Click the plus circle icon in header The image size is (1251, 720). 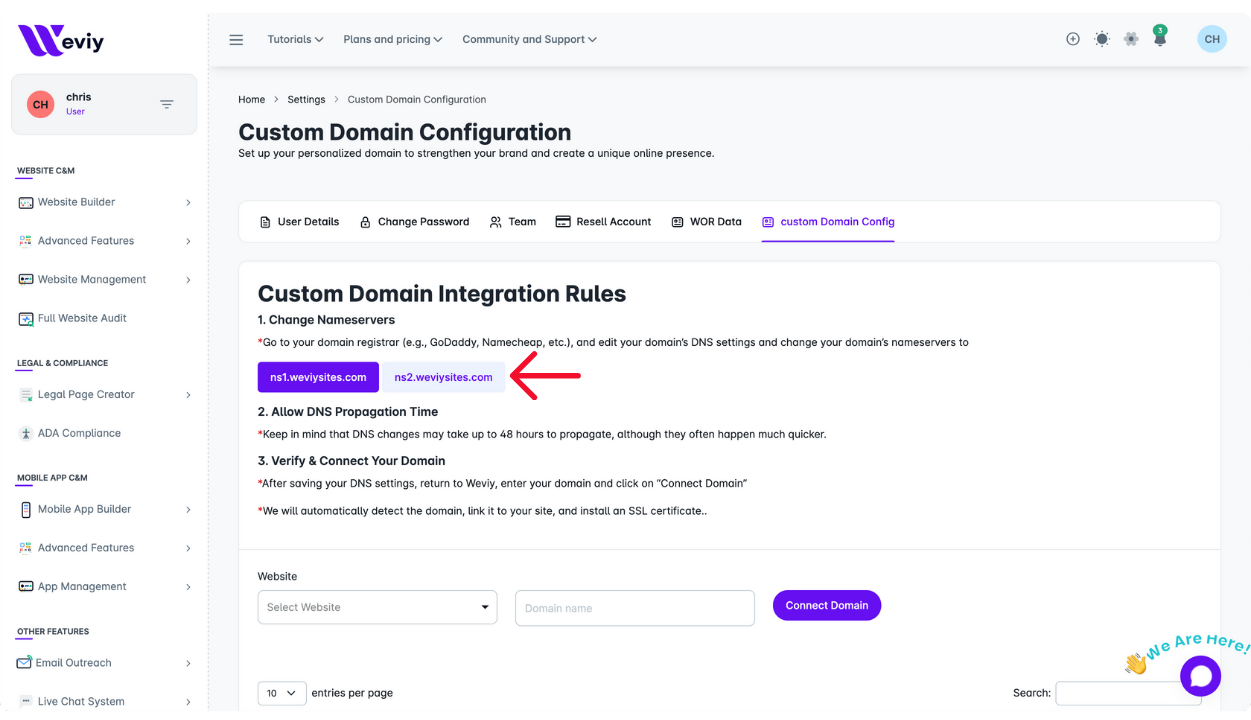(1073, 39)
